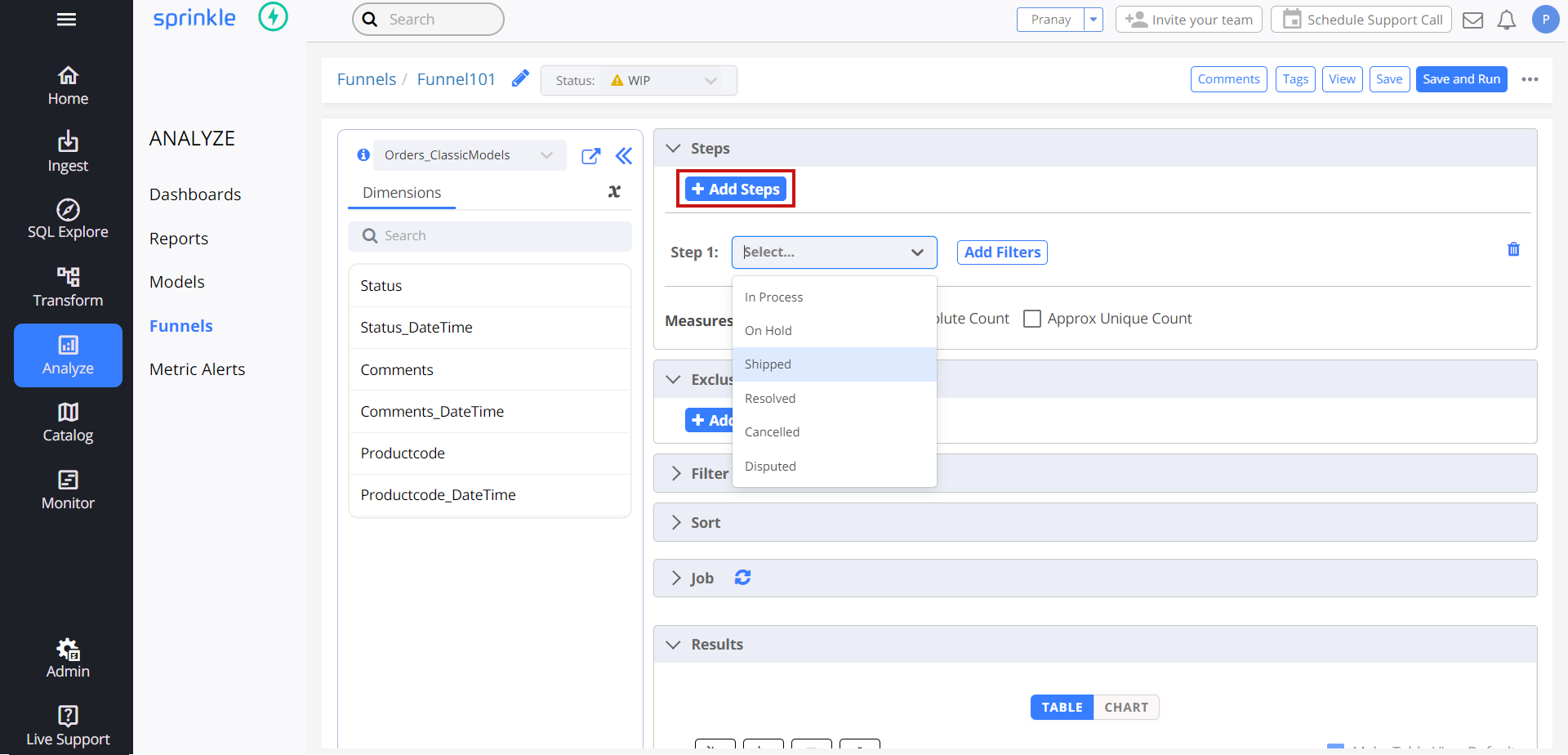Collapse the Steps section
Screen dimensions: 1568x755
(674, 149)
